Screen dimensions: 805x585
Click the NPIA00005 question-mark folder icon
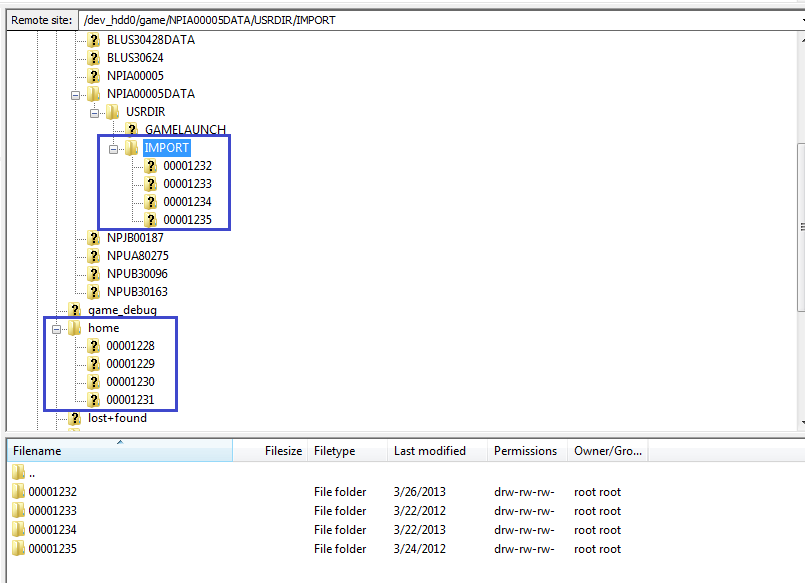click(93, 76)
